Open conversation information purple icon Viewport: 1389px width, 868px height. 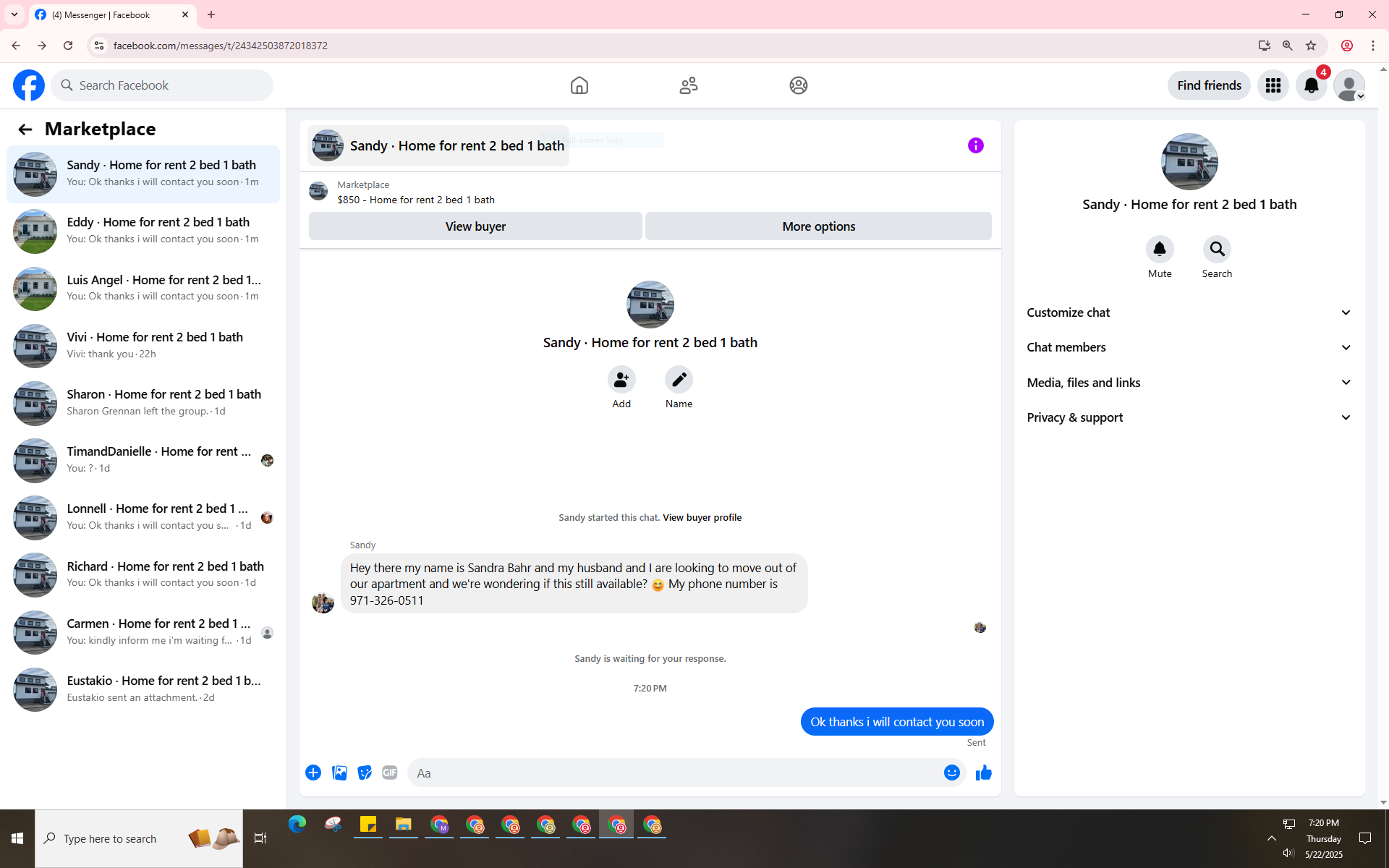[x=976, y=145]
